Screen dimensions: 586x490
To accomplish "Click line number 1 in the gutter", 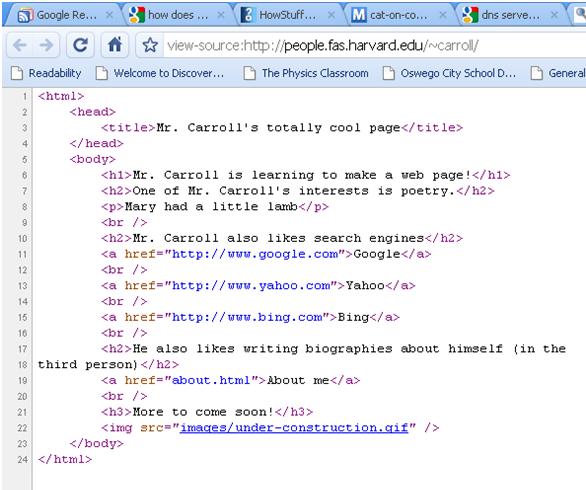I will (25, 96).
